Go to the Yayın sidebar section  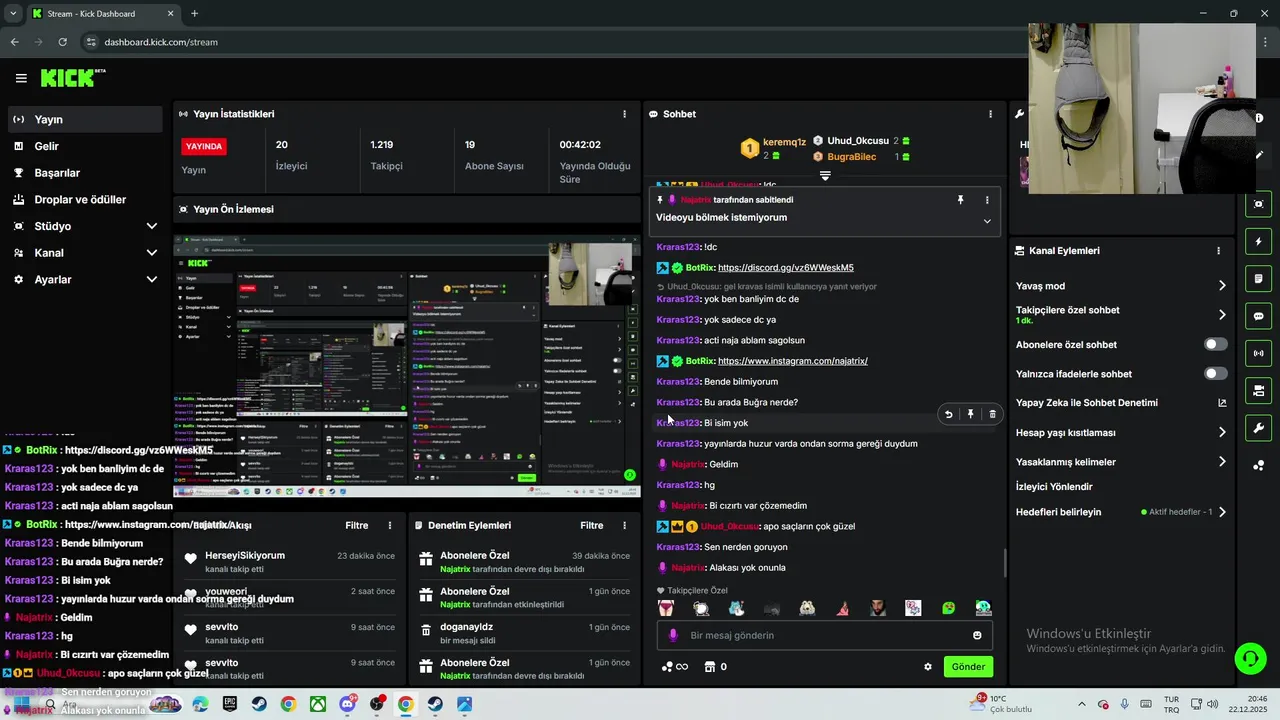pos(84,119)
